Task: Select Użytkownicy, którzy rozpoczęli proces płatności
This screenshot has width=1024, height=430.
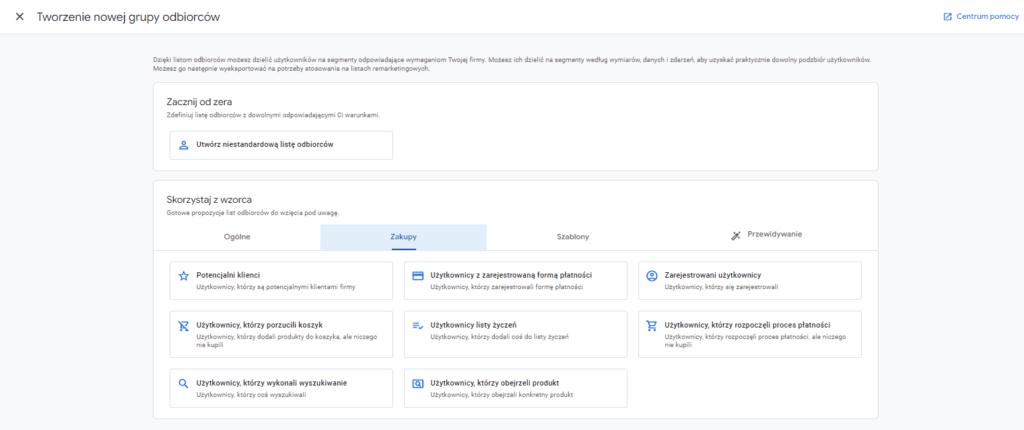Action: point(750,334)
